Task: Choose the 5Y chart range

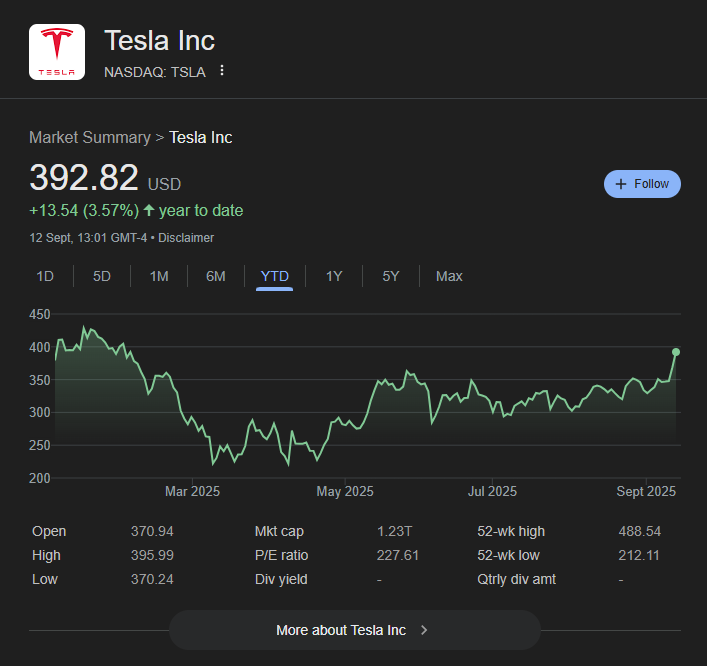Action: 391,276
